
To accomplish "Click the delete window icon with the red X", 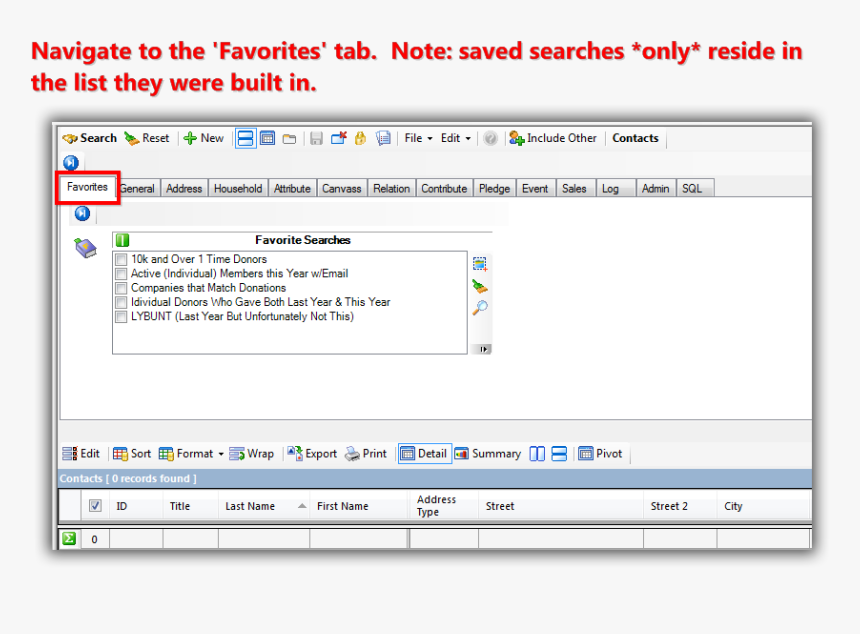I will pos(339,138).
